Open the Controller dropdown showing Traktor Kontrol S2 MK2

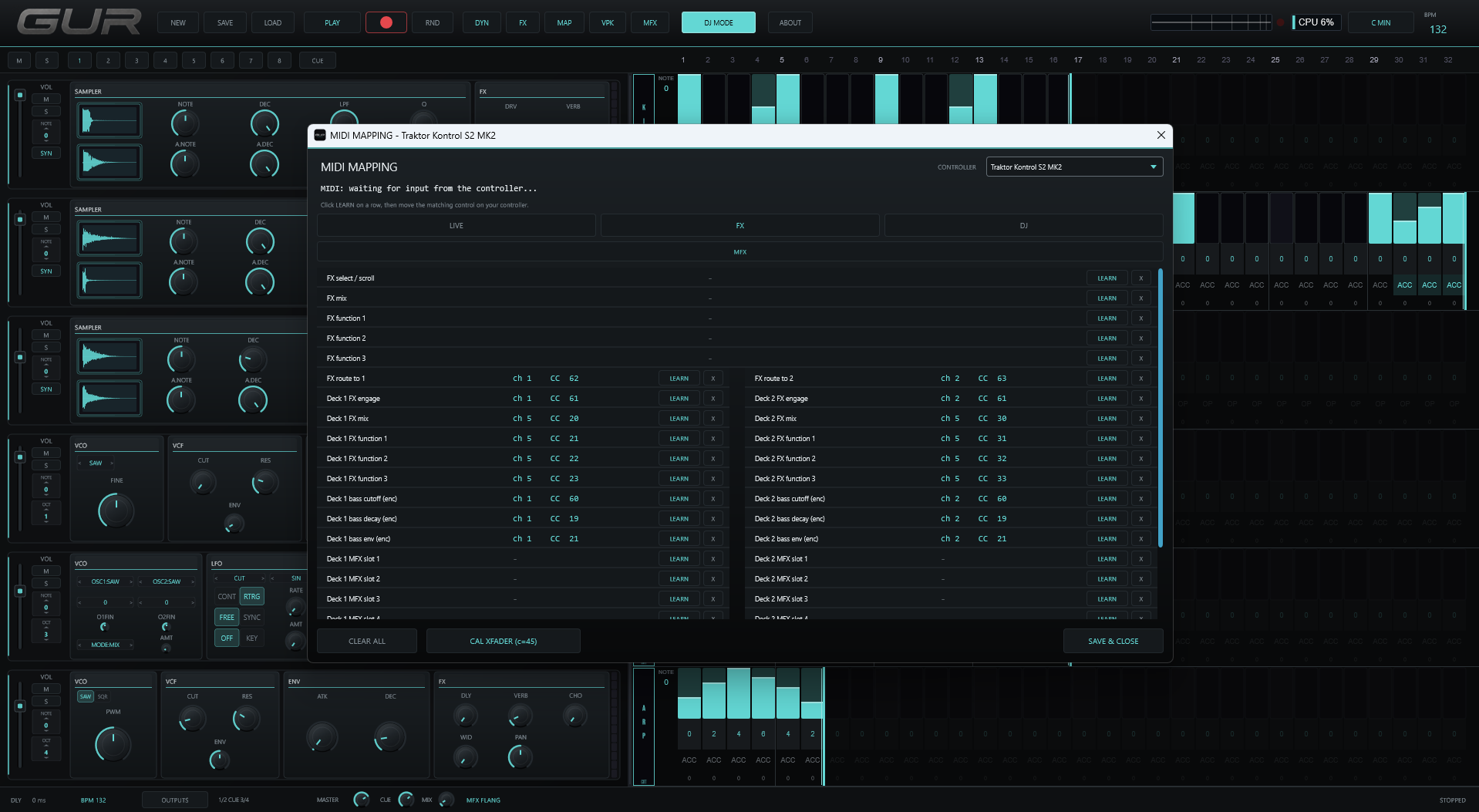pyautogui.click(x=1074, y=167)
